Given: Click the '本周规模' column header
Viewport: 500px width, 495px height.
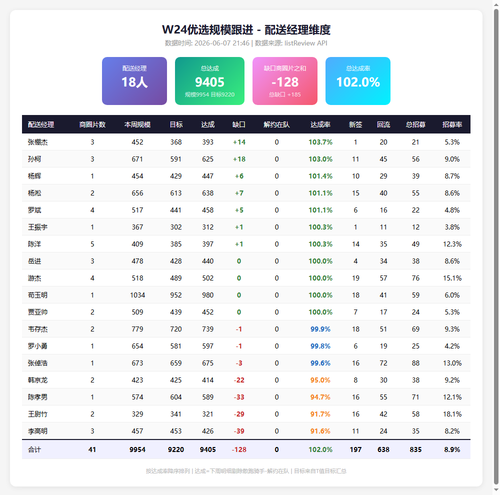Looking at the screenshot, I should (x=137, y=125).
